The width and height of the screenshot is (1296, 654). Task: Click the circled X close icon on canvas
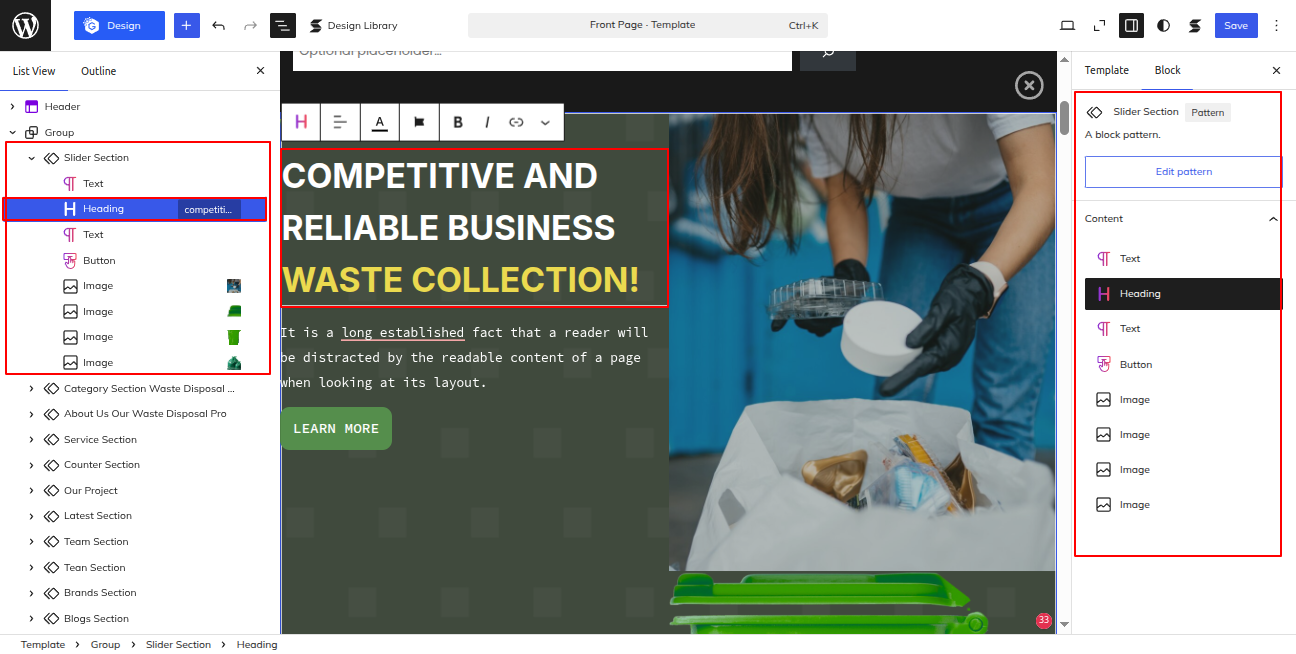click(x=1029, y=86)
